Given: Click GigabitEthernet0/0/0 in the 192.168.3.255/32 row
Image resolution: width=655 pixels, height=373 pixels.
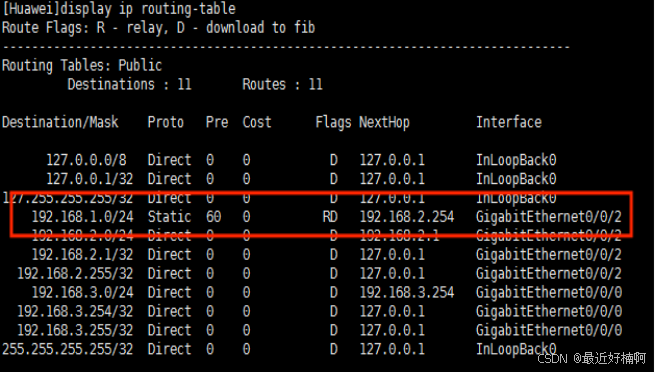Looking at the screenshot, I should (549, 331).
